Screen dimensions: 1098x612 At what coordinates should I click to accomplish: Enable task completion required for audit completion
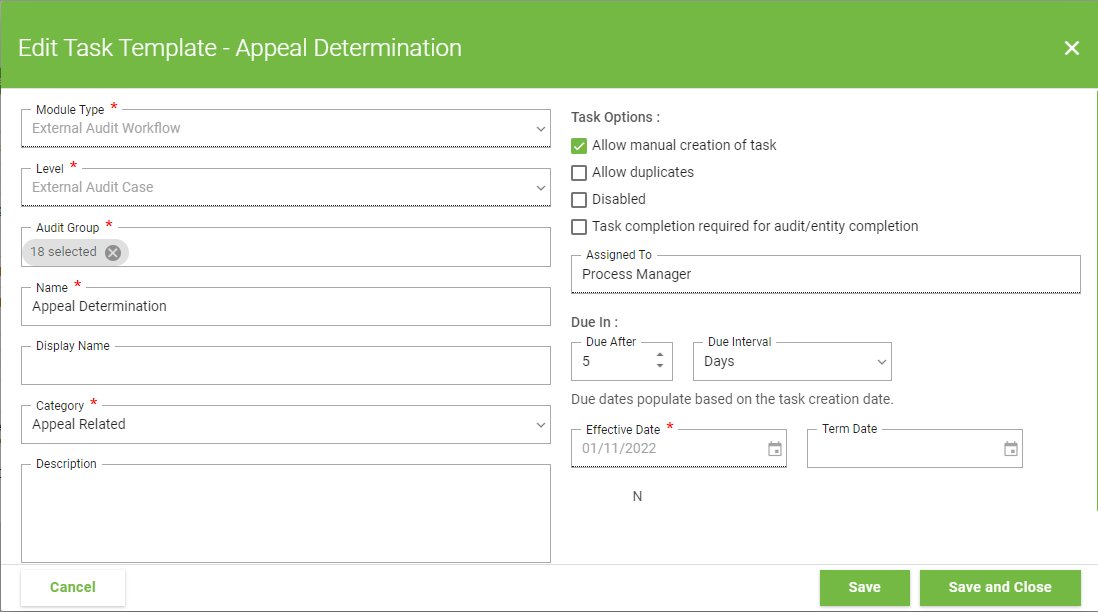(x=578, y=226)
